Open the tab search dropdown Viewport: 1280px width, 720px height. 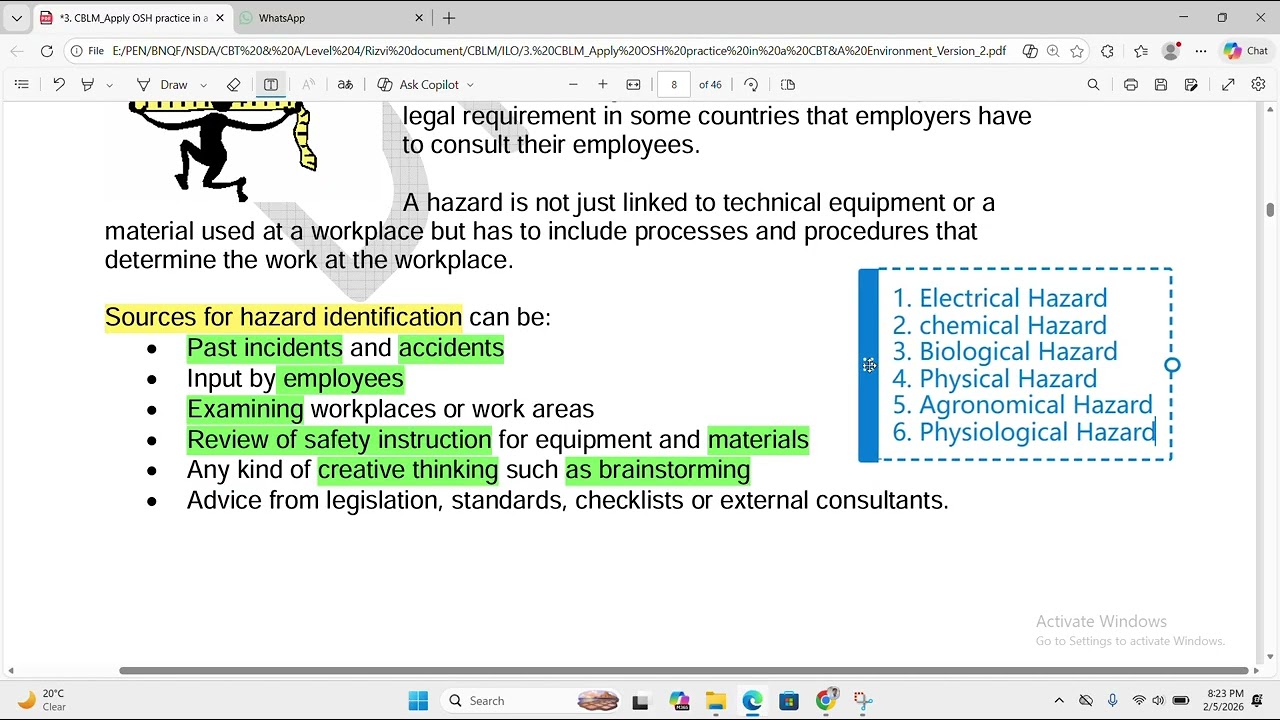click(16, 18)
